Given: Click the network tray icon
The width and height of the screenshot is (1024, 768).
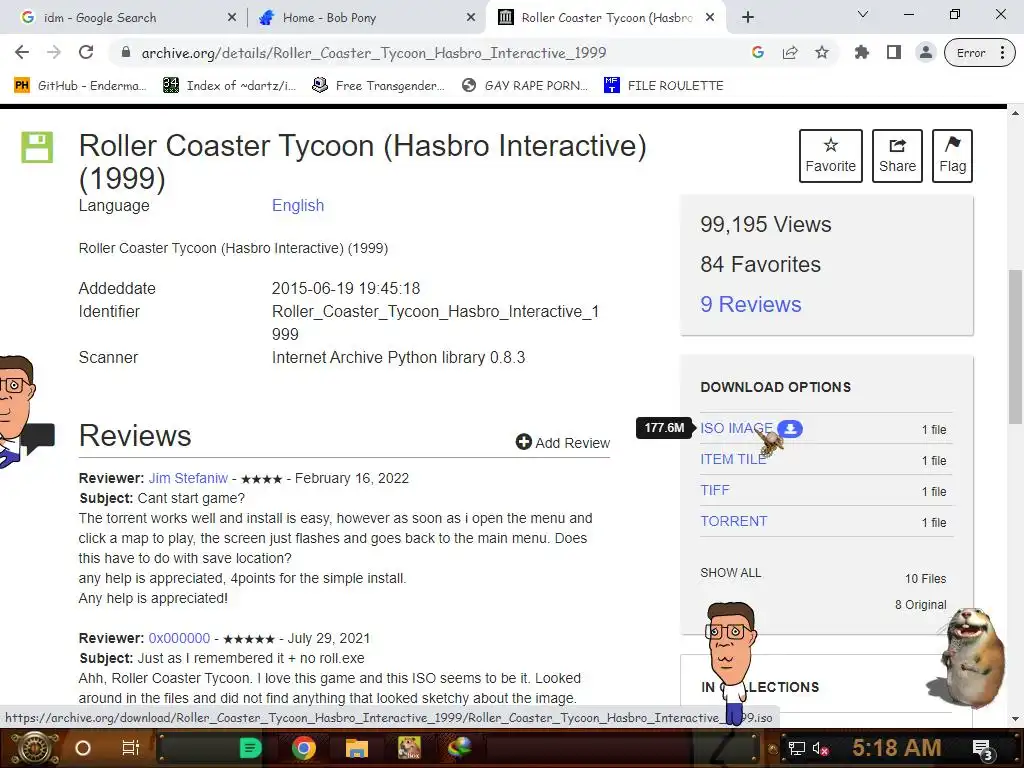Looking at the screenshot, I should 797,748.
